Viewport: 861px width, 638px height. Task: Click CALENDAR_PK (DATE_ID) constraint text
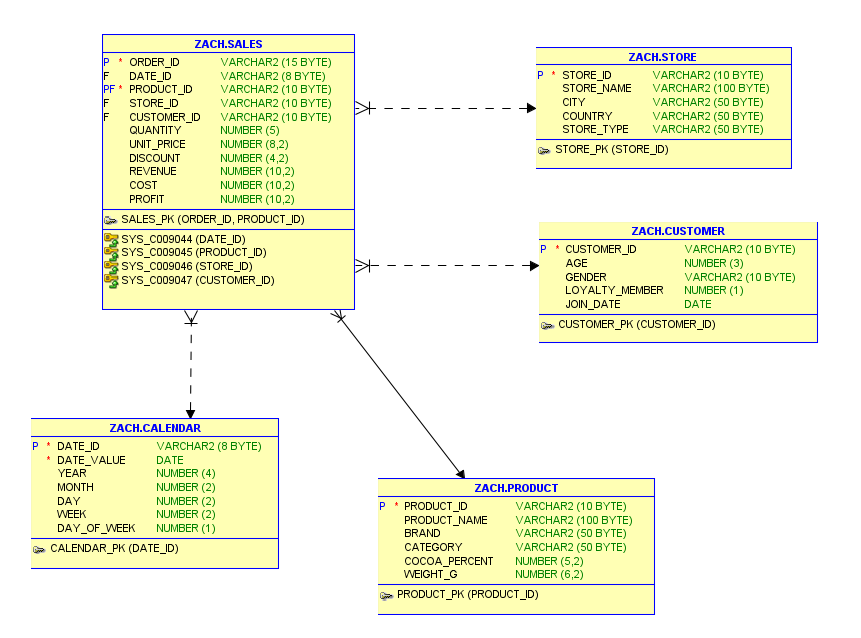pyautogui.click(x=114, y=548)
